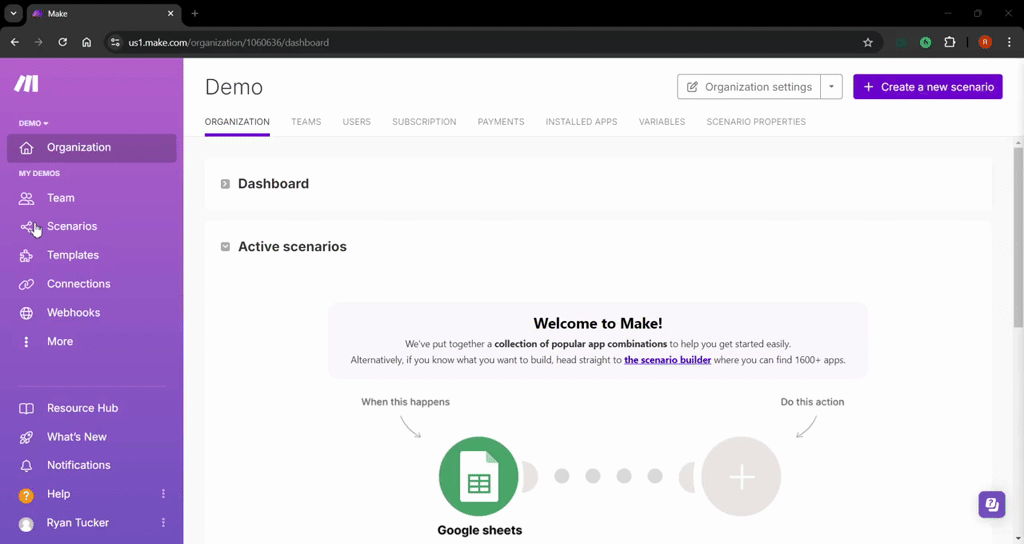Open browser extensions puzzle icon

(950, 42)
